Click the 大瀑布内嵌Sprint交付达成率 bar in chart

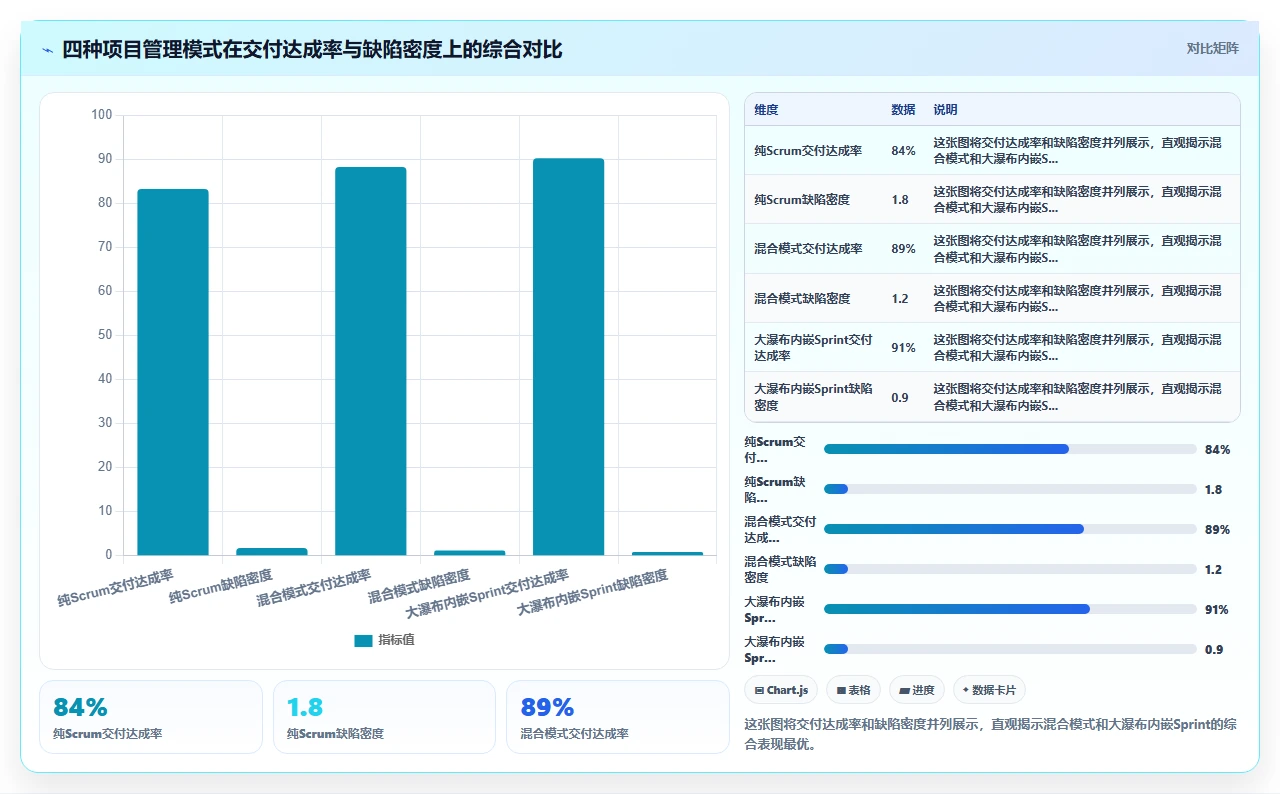point(569,357)
